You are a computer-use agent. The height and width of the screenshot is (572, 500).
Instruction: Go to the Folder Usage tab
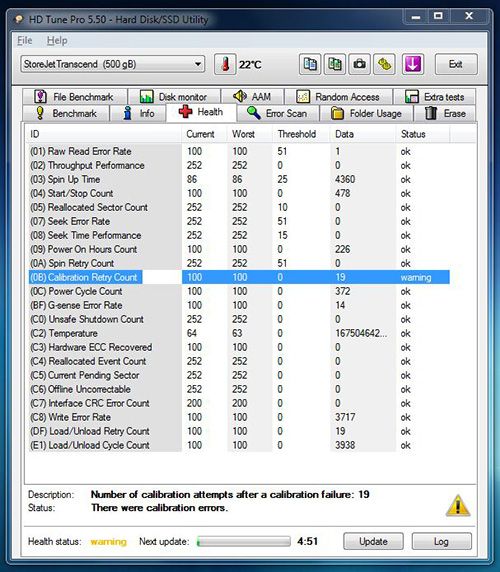[x=367, y=113]
